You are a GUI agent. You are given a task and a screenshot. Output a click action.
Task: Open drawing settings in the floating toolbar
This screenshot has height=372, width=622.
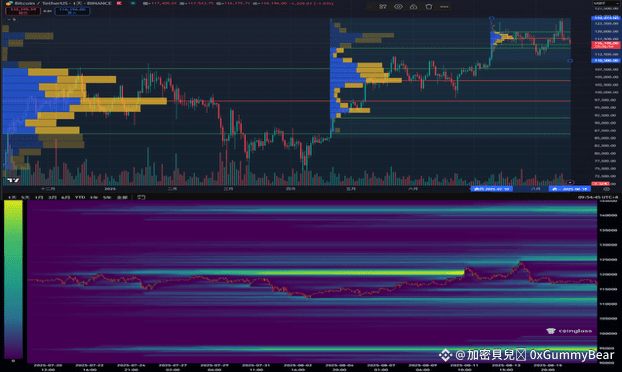[383, 7]
